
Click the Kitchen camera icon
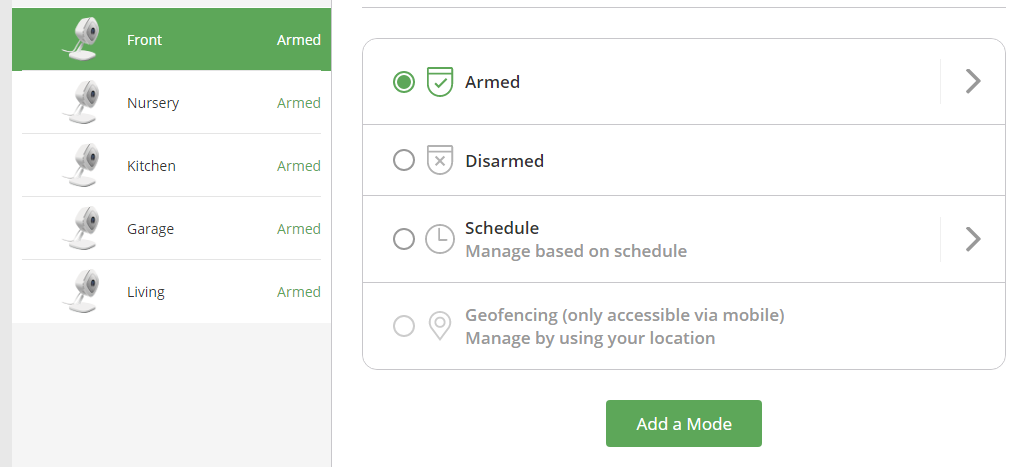coord(83,166)
